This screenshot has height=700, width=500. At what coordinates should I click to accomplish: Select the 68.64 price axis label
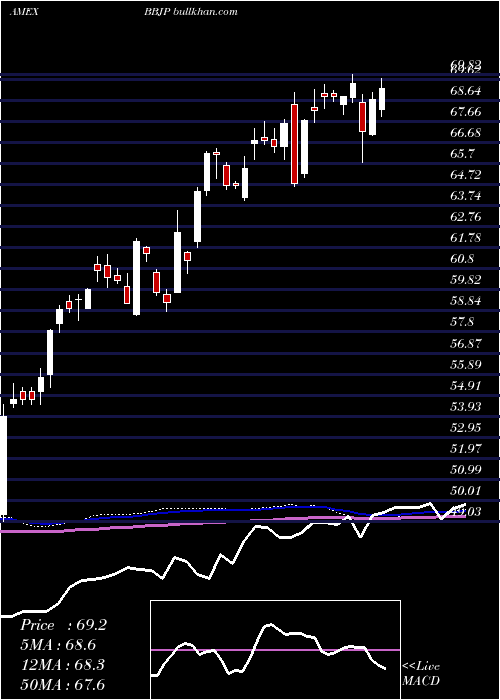[x=466, y=91]
